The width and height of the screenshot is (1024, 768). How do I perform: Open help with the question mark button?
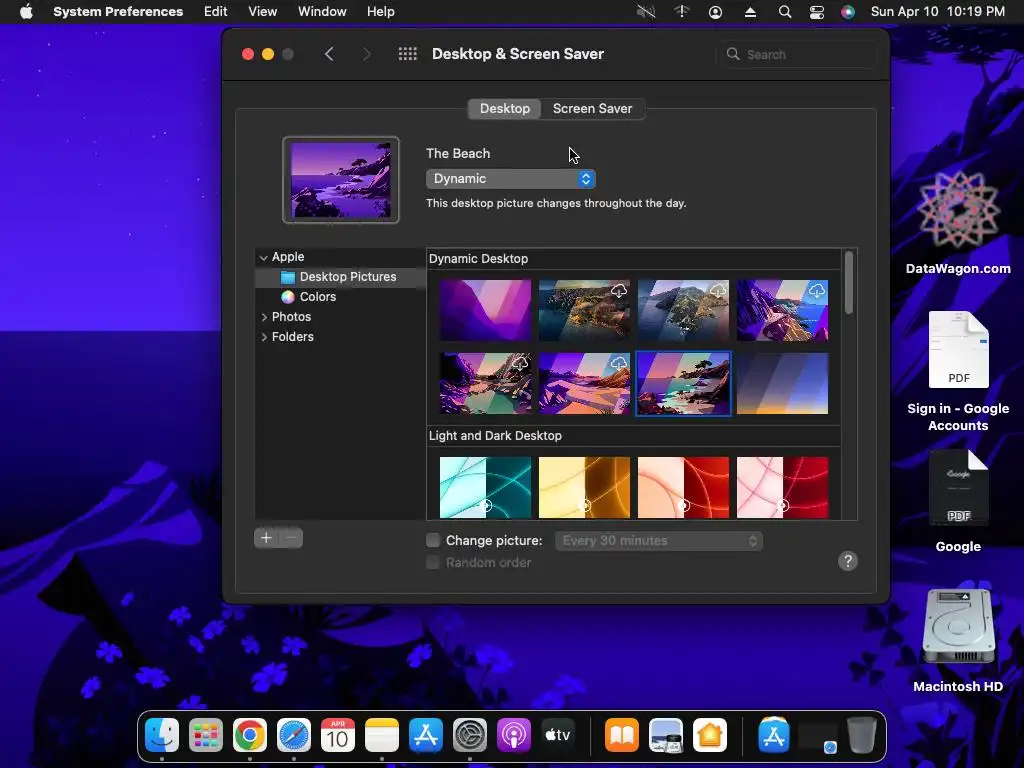[848, 561]
